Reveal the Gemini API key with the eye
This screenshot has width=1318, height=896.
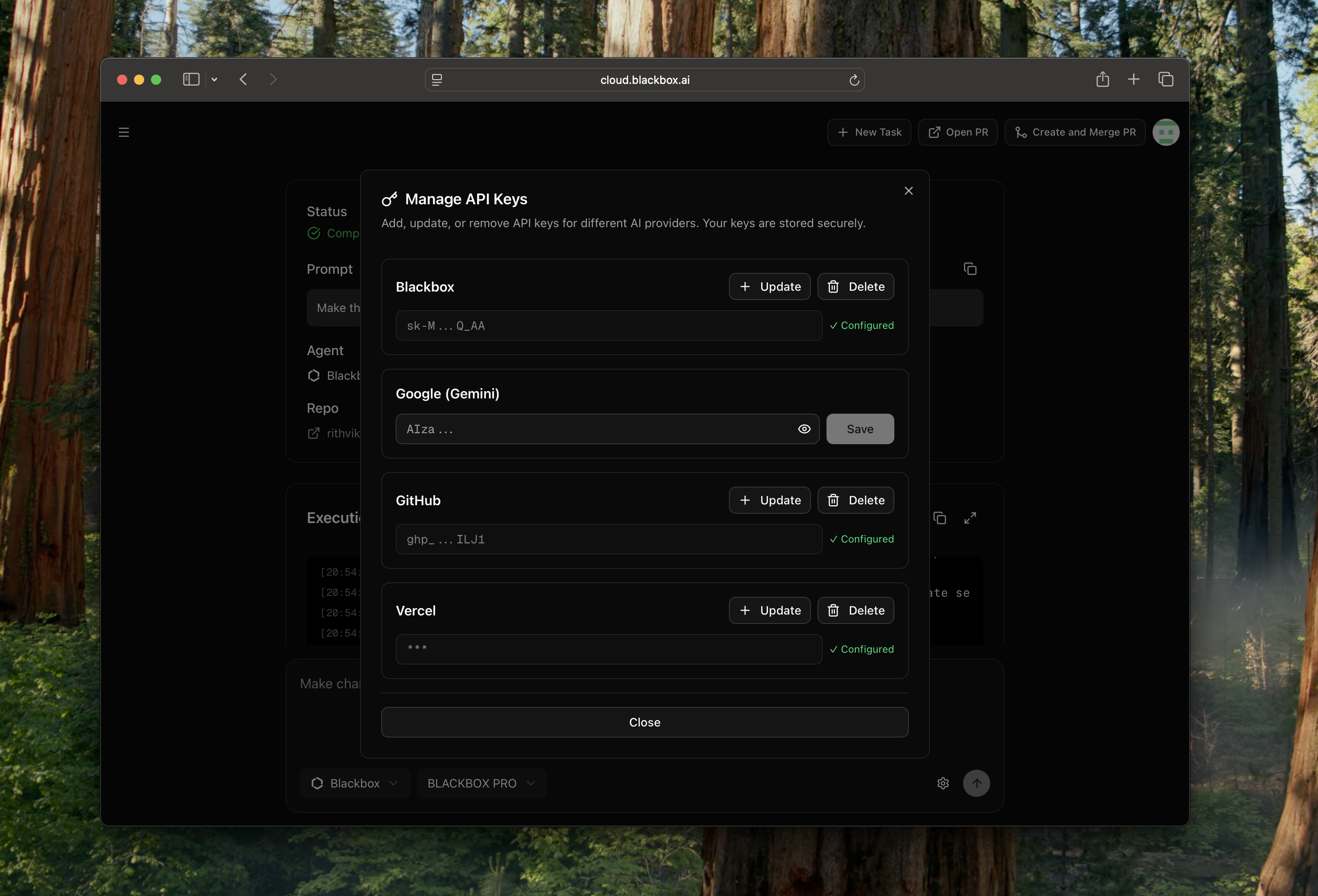804,429
